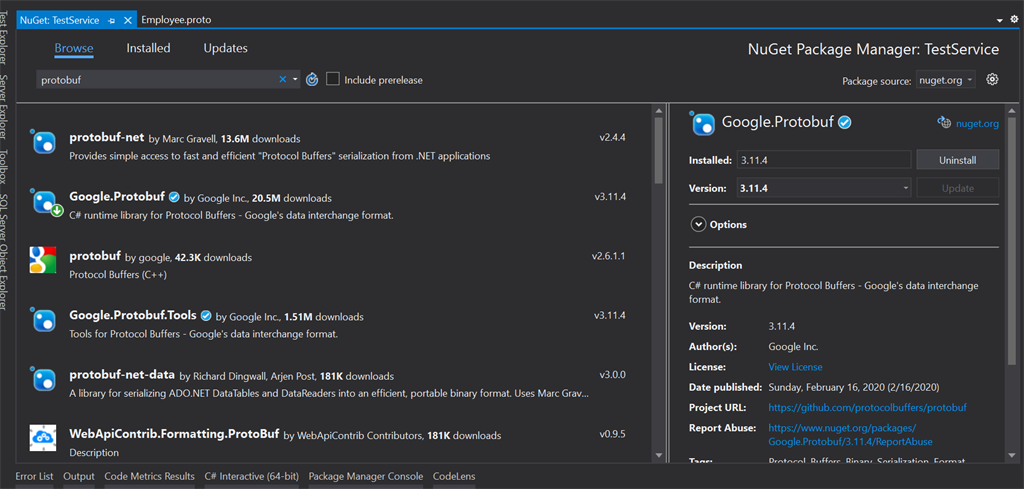Select Google.Protobuf.Tools package icon

43,320
